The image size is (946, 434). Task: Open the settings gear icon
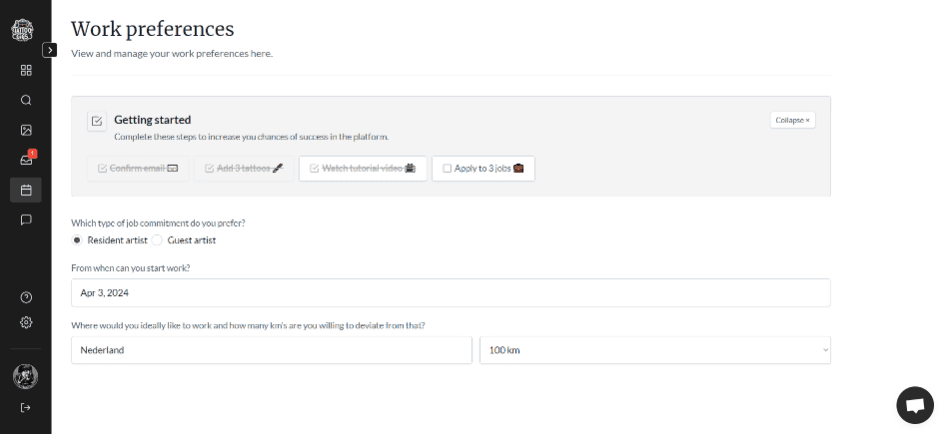[x=26, y=322]
